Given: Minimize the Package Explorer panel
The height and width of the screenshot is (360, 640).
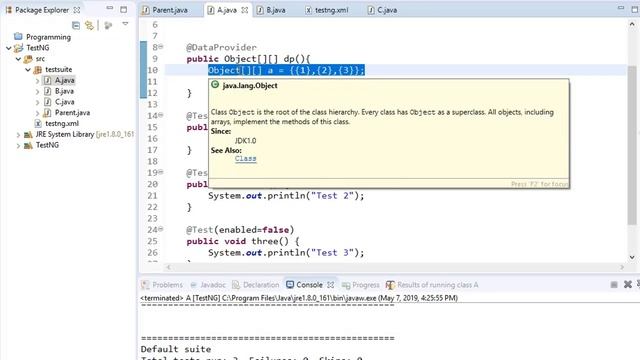Looking at the screenshot, I should [x=109, y=8].
